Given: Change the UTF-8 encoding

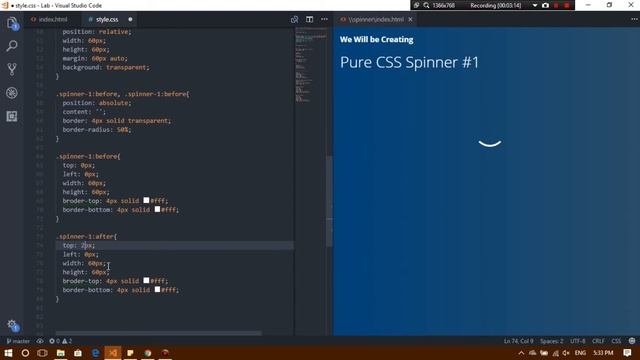Looking at the screenshot, I should coord(578,341).
